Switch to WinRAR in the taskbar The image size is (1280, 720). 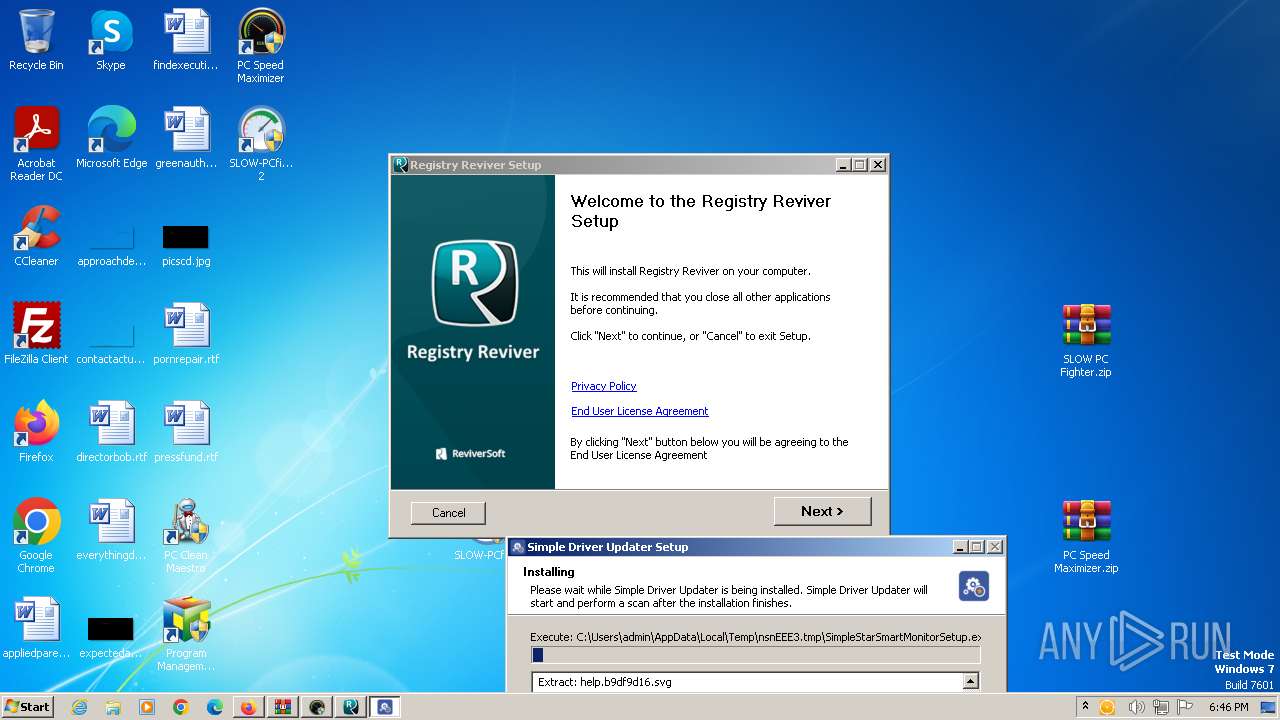(282, 707)
